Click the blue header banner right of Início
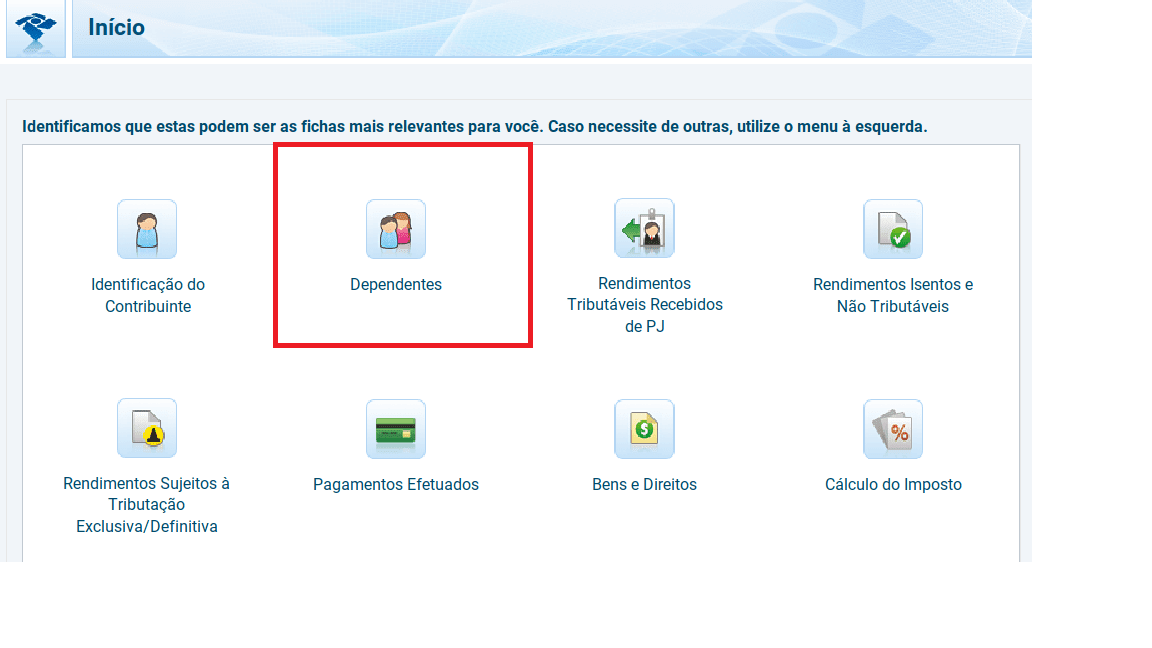 point(600,28)
